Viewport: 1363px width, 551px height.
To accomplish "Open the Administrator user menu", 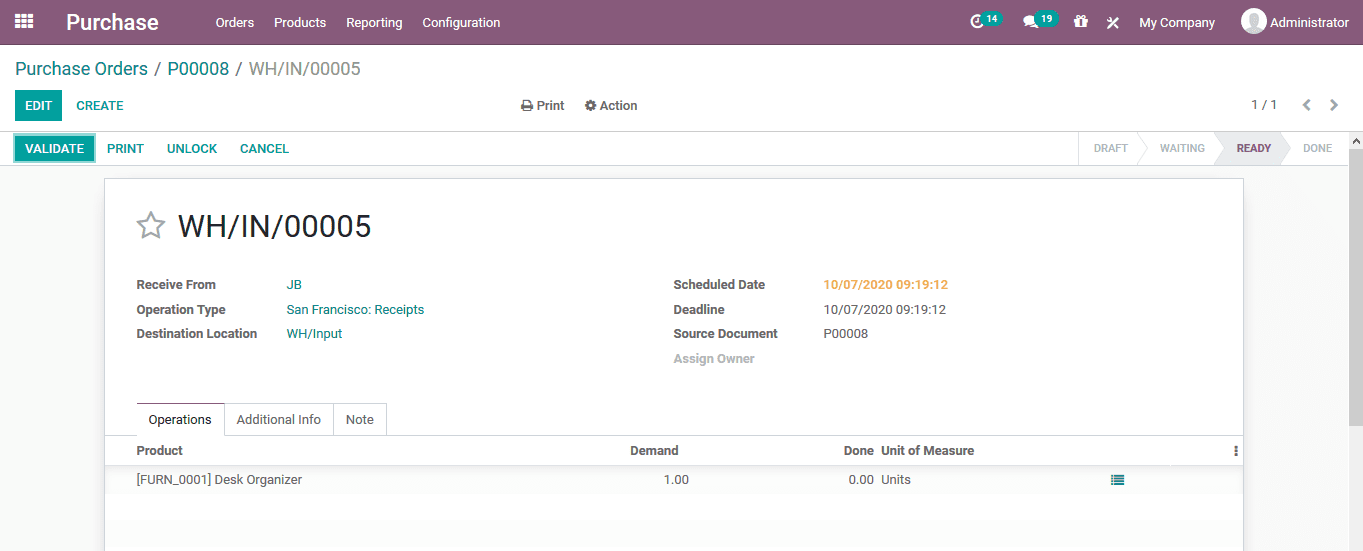I will (1295, 22).
